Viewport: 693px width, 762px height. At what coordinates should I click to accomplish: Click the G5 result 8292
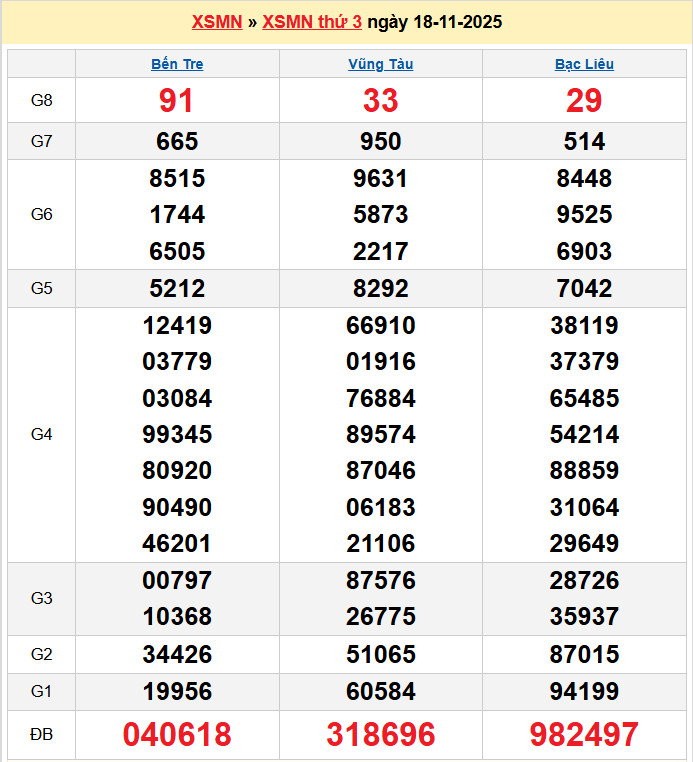380,288
